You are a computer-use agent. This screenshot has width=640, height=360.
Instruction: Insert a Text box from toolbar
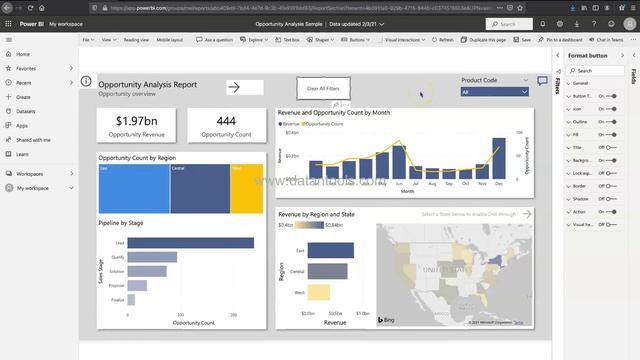coord(287,40)
